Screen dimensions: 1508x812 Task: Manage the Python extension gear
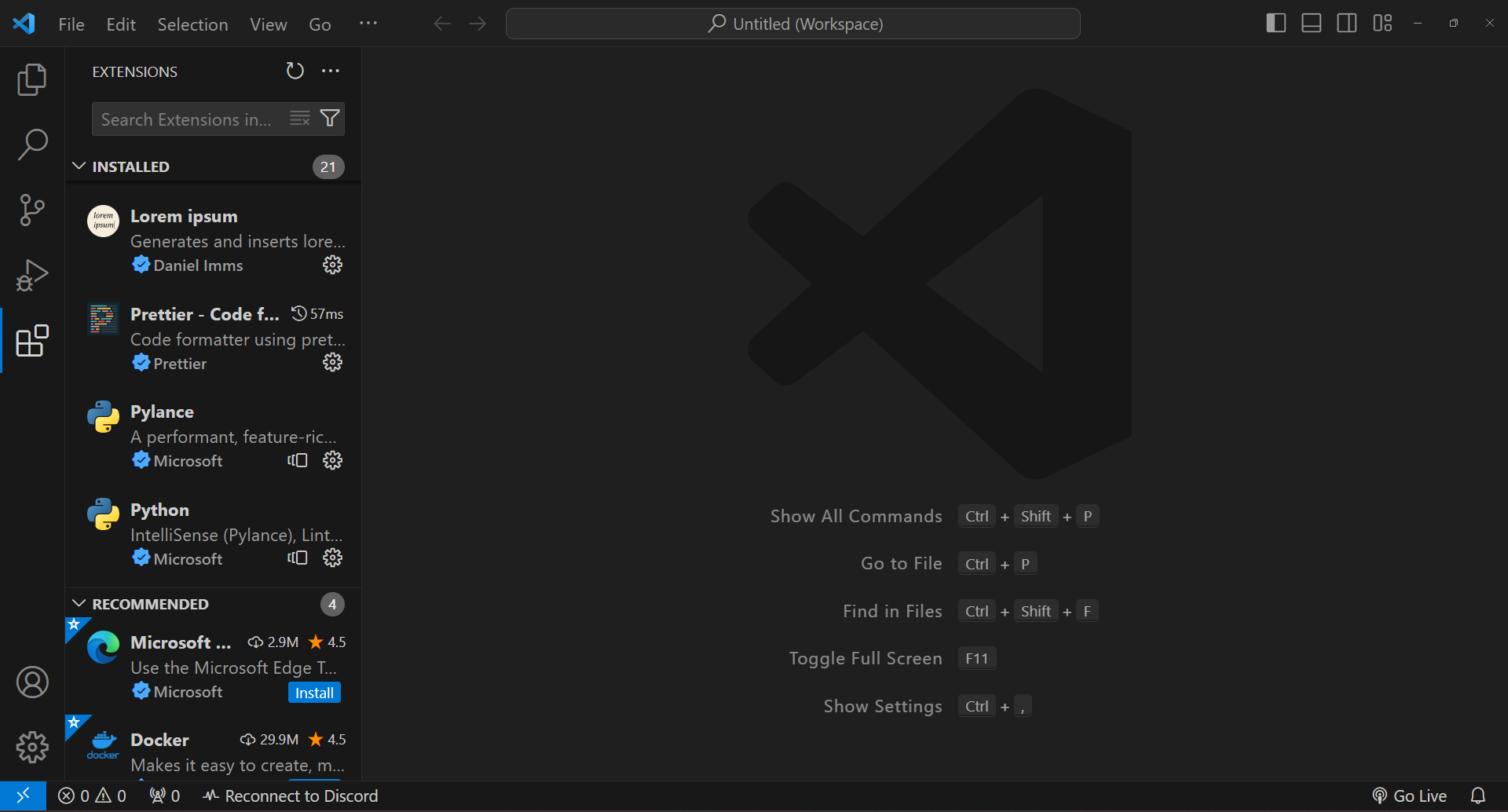pos(332,558)
